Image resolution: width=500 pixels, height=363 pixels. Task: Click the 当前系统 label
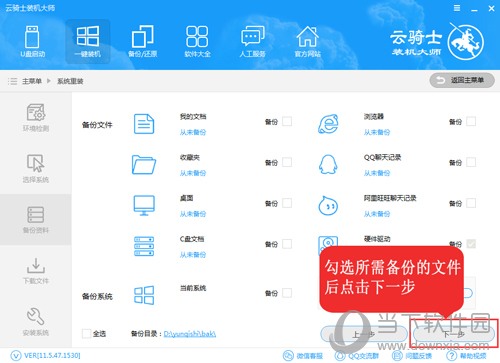[x=193, y=288]
